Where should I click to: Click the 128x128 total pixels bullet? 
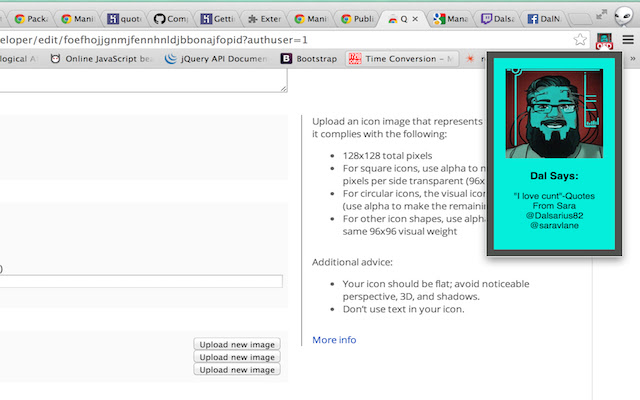click(x=387, y=156)
